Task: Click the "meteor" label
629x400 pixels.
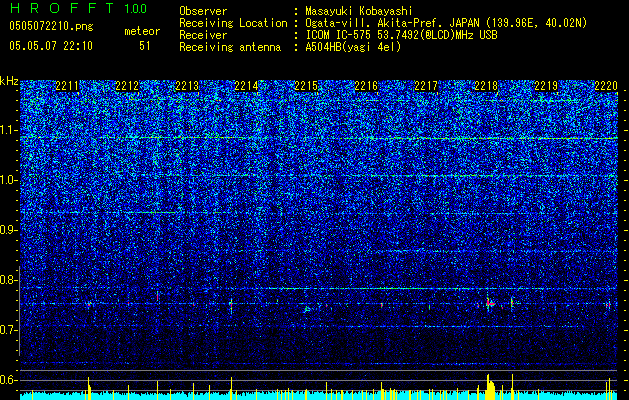Action: [x=142, y=31]
